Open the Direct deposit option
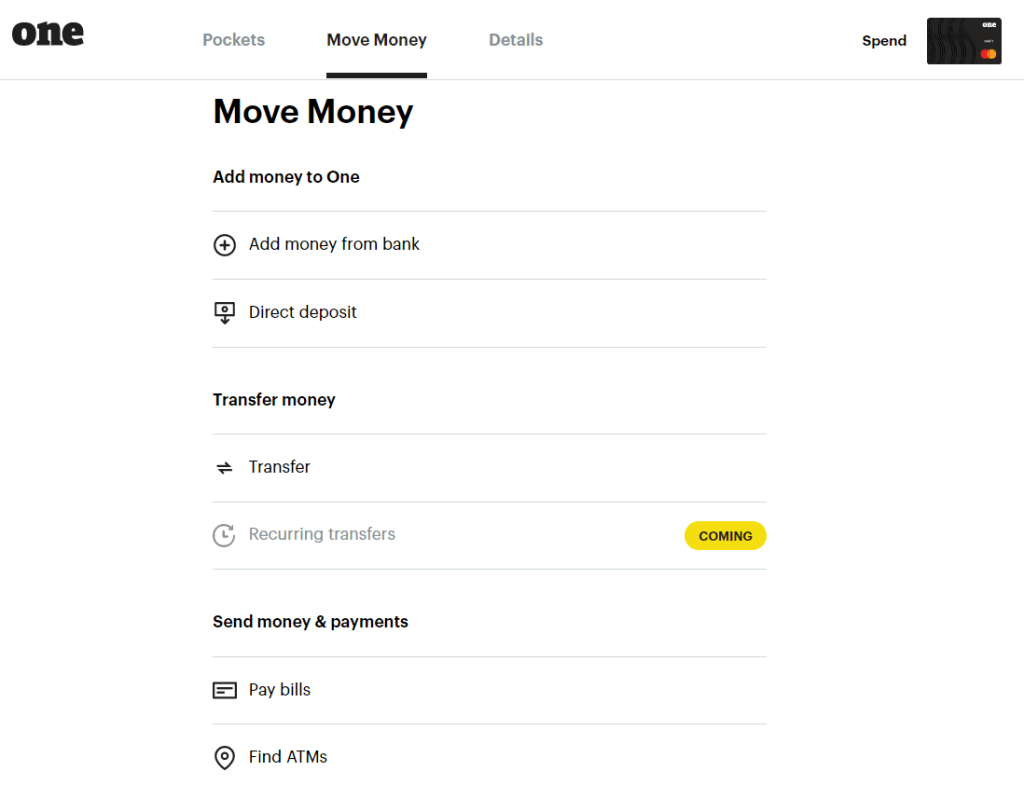 coord(302,312)
